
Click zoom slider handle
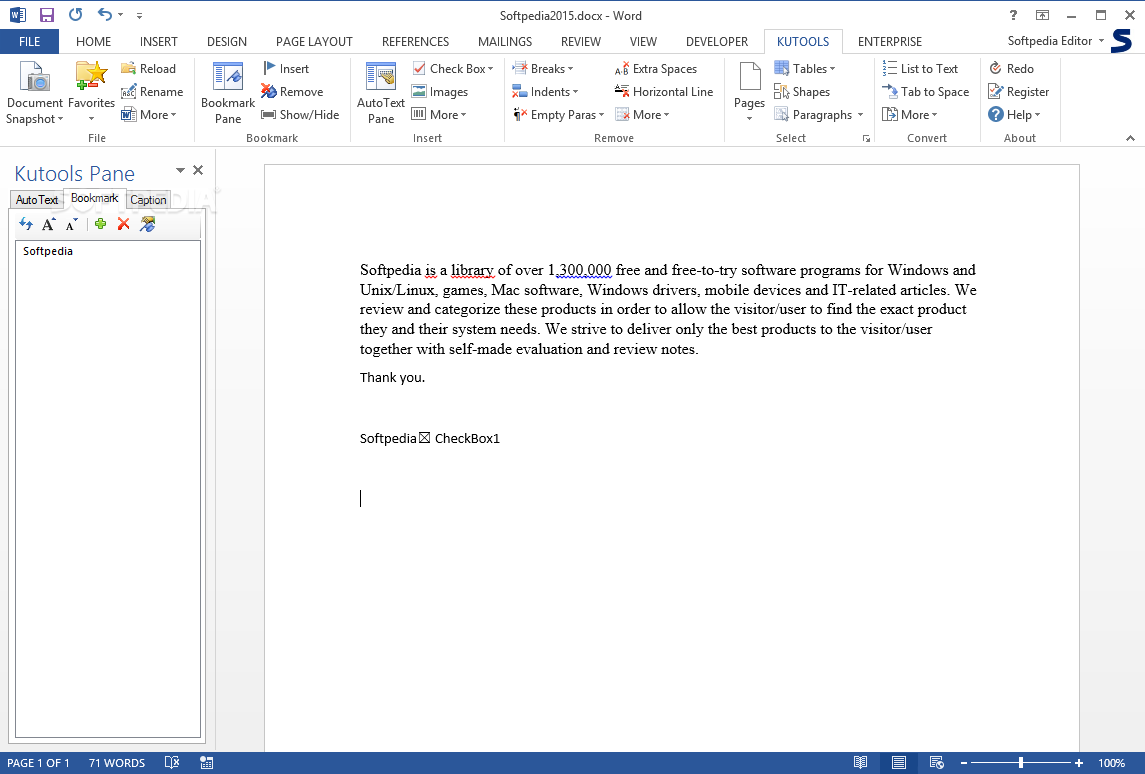[x=1021, y=763]
